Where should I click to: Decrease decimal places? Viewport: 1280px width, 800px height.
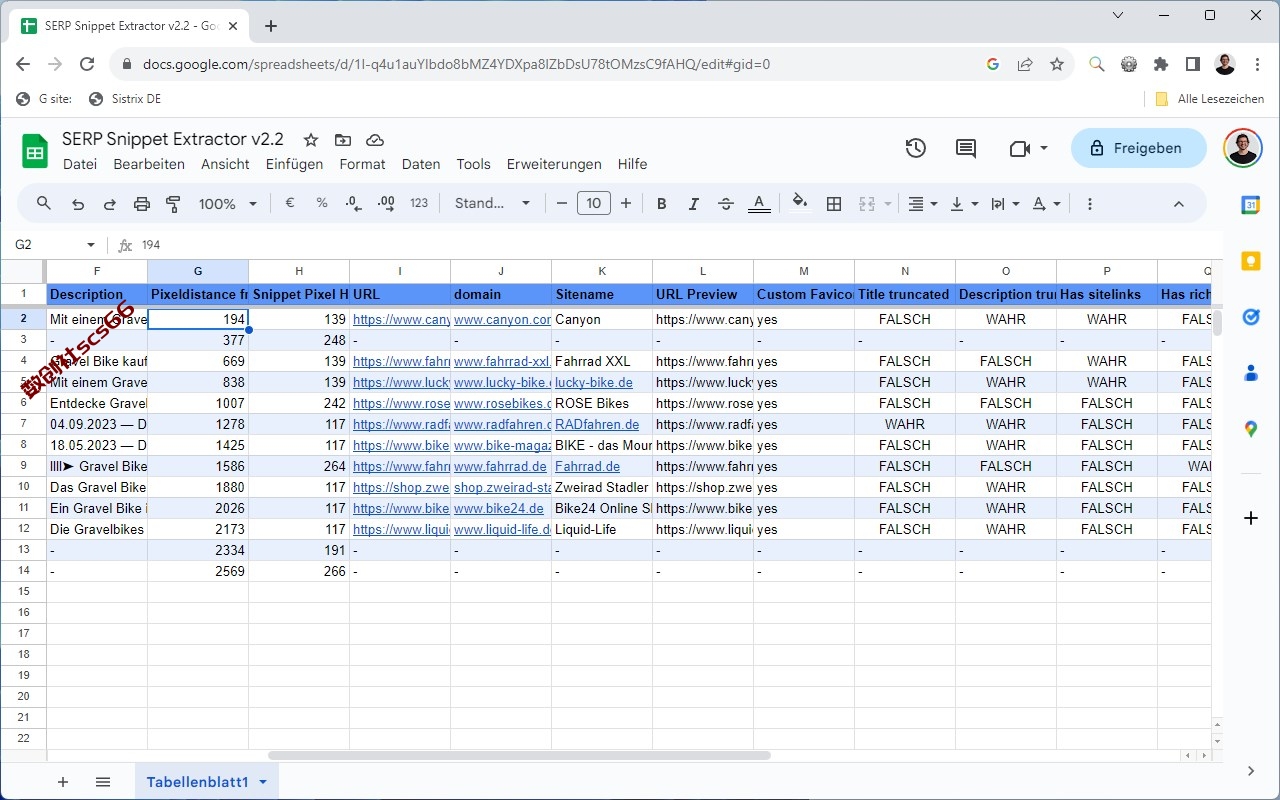(354, 203)
